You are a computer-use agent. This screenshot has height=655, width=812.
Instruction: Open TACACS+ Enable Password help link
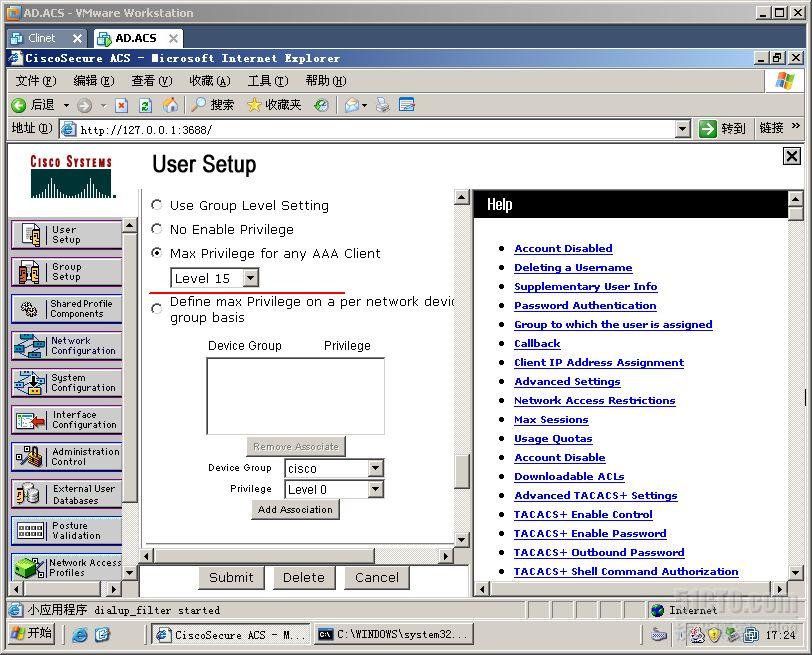[590, 533]
